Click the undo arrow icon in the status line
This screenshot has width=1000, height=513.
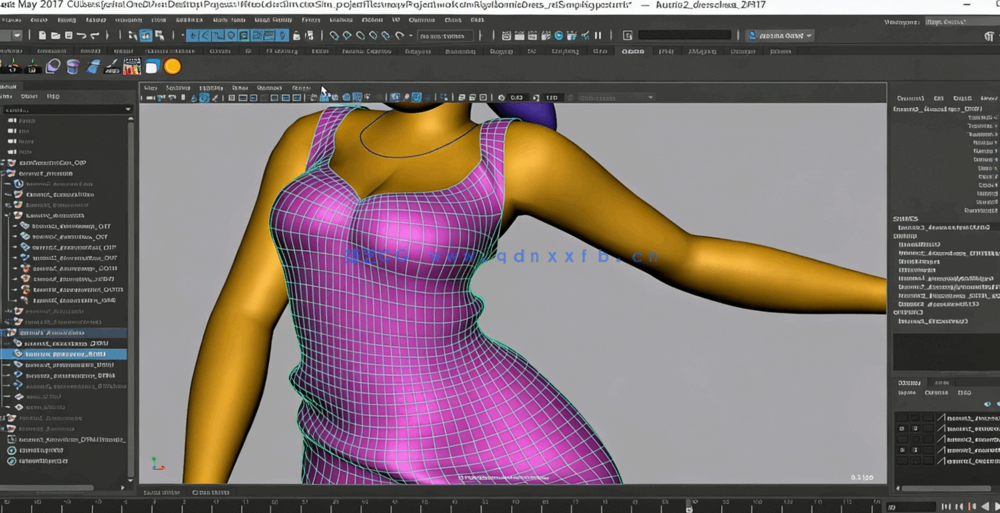(x=82, y=36)
